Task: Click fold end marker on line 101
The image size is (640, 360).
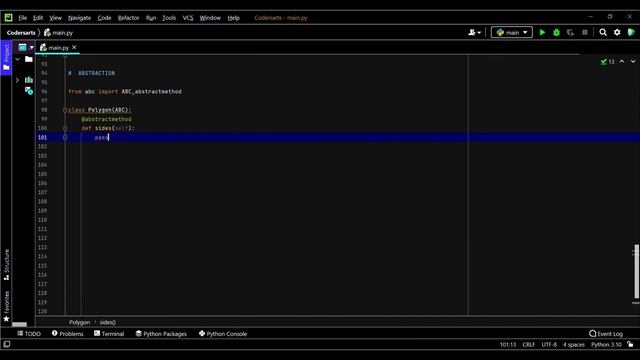Action: pos(65,137)
